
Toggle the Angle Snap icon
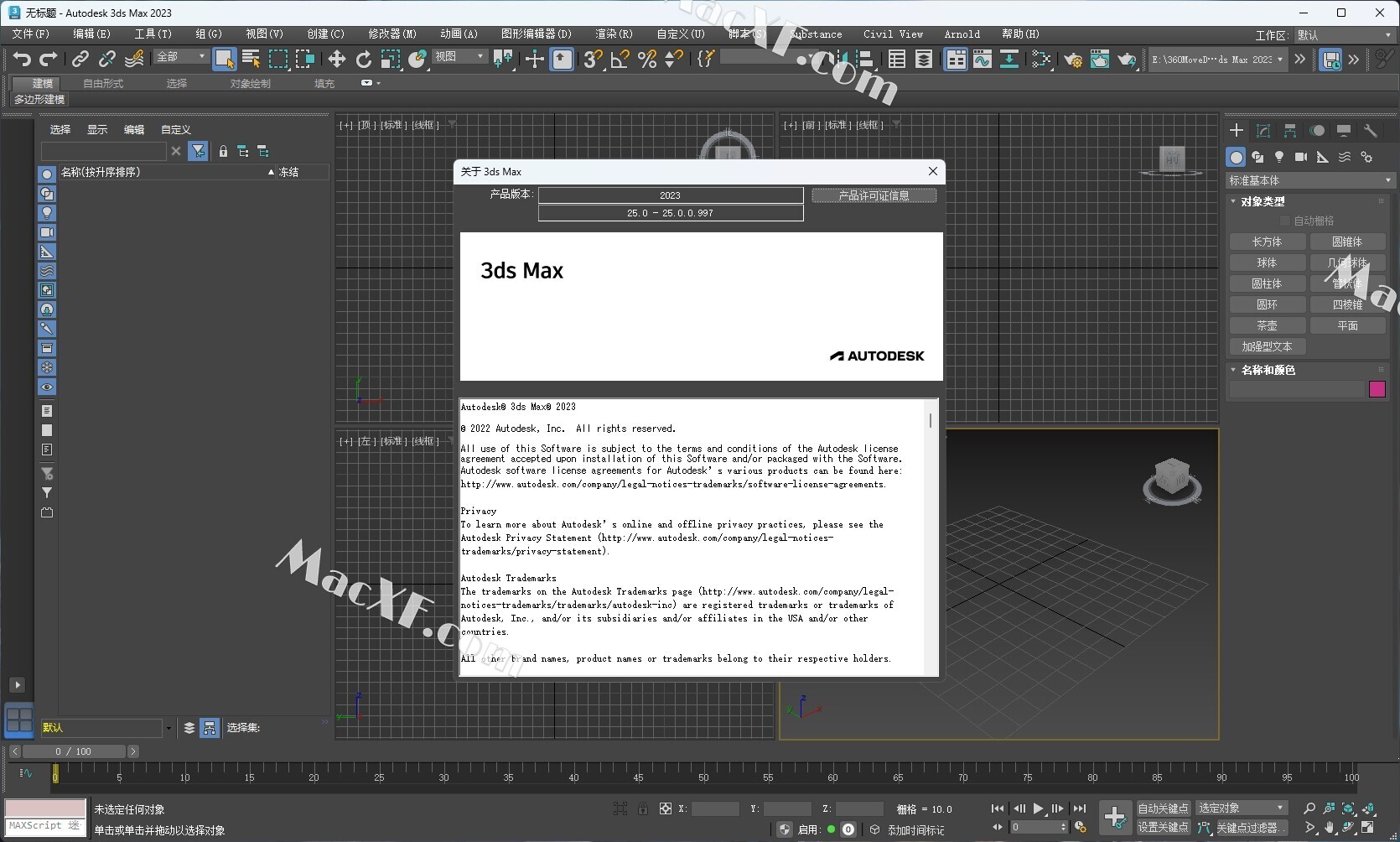tap(620, 59)
